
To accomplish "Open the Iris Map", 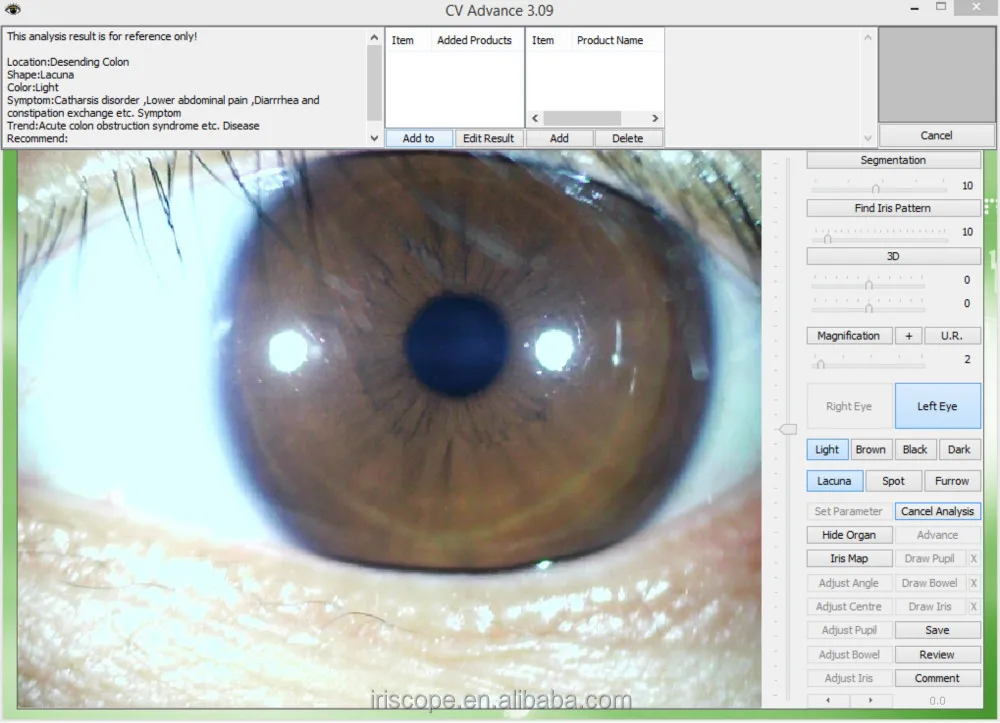I will pyautogui.click(x=849, y=559).
